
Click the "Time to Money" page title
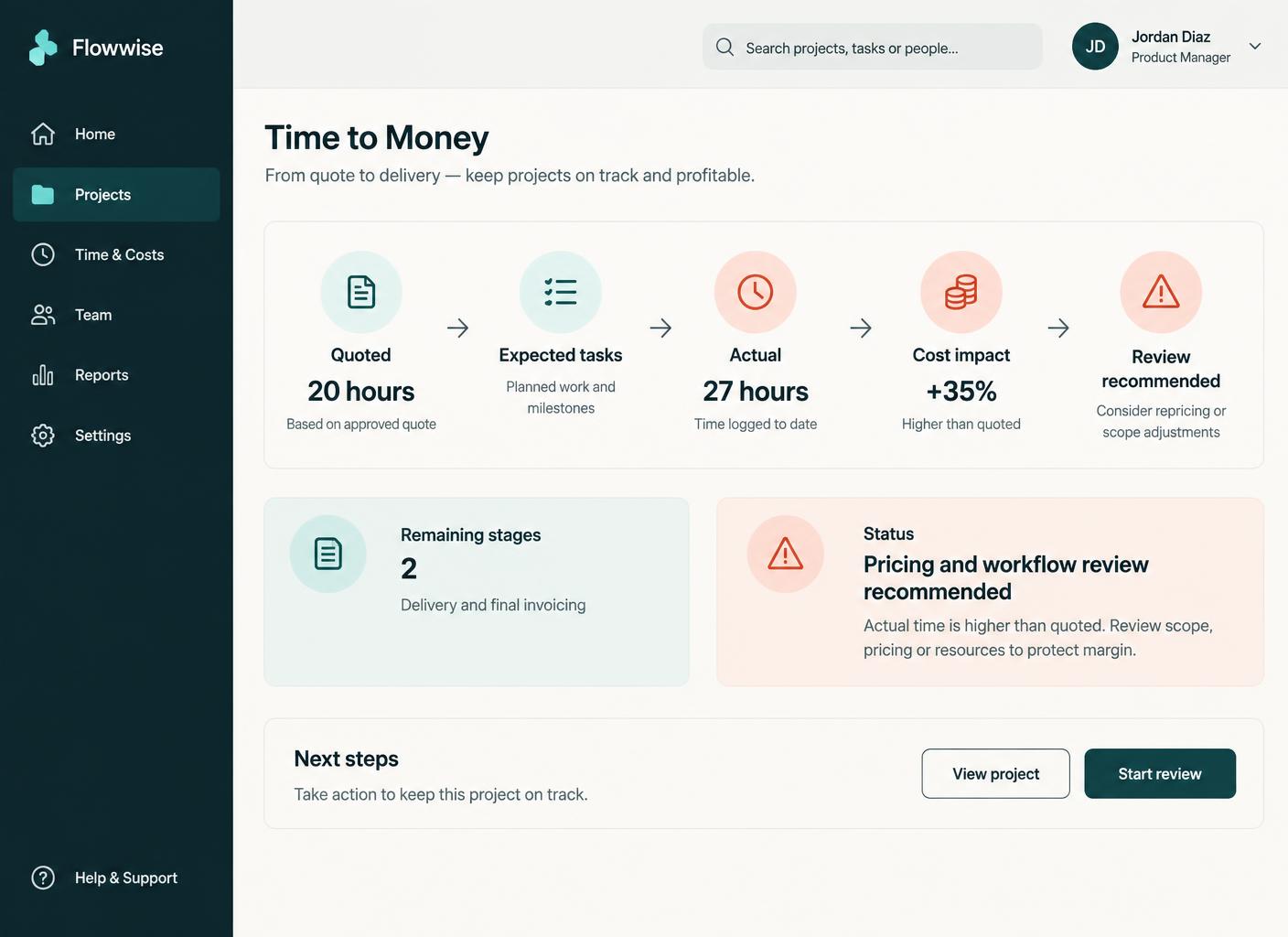[377, 137]
